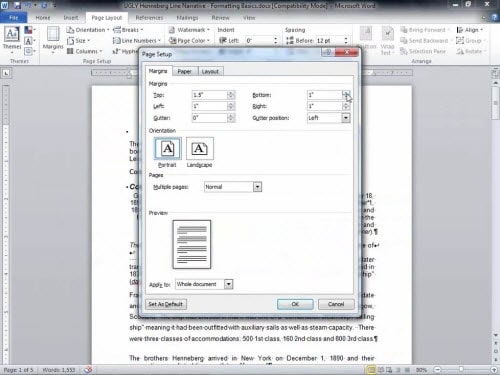500x375 pixels.
Task: Click the Words count in status bar
Action: tap(59, 370)
